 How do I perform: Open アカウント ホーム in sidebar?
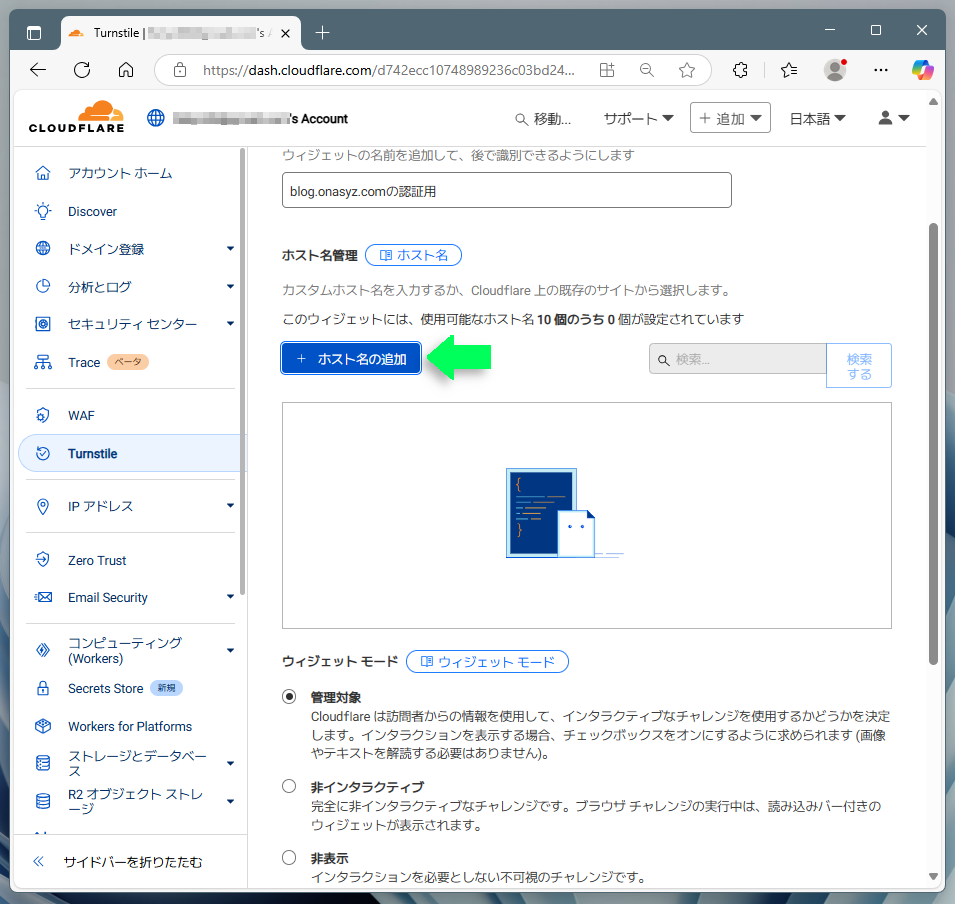pyautogui.click(x=120, y=173)
